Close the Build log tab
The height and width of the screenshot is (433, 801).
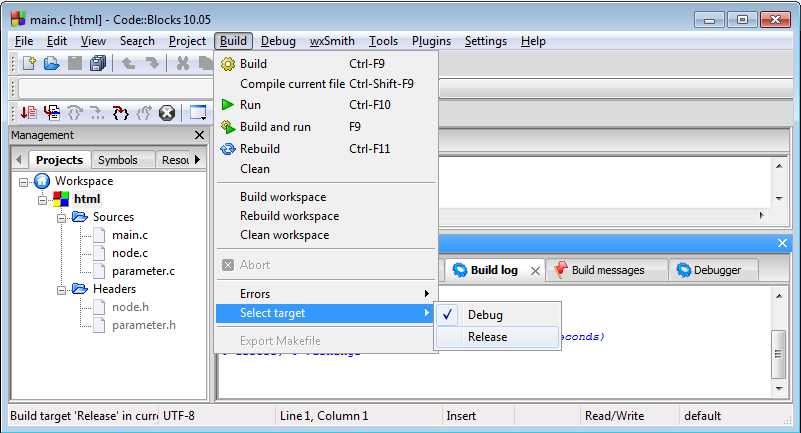[535, 270]
